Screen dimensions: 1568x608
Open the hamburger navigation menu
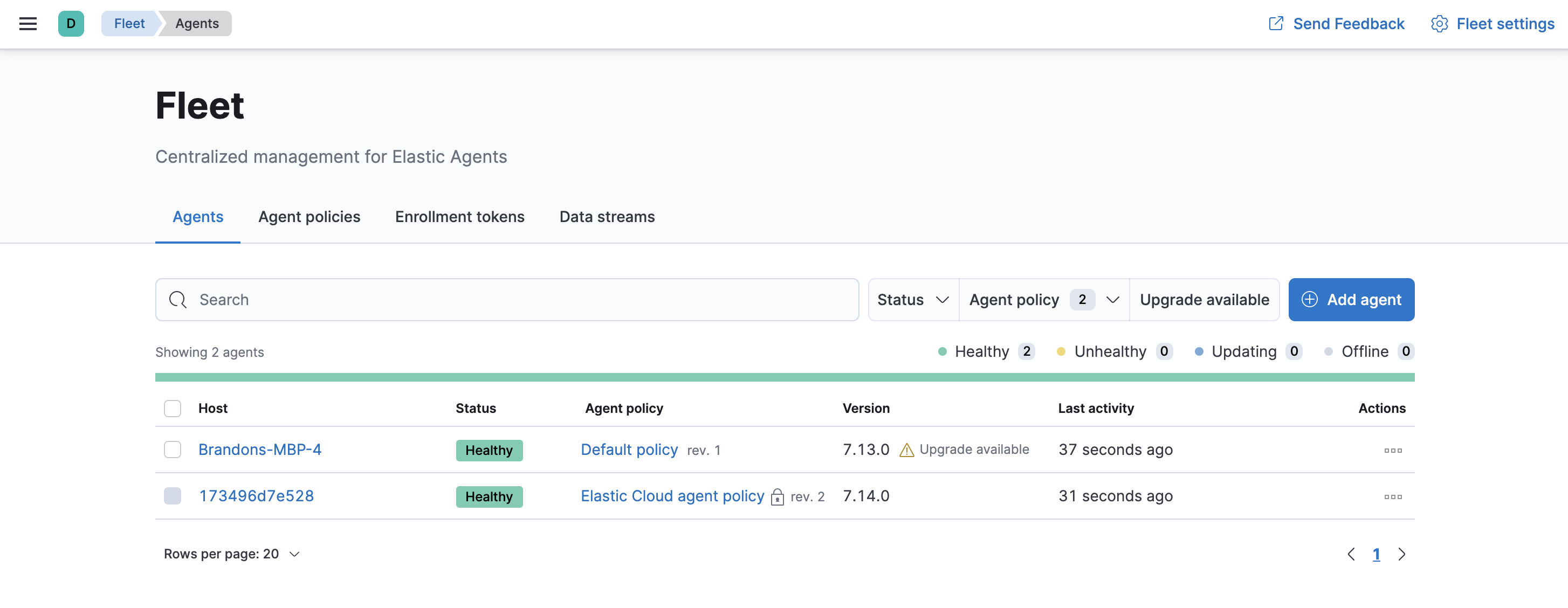coord(28,24)
